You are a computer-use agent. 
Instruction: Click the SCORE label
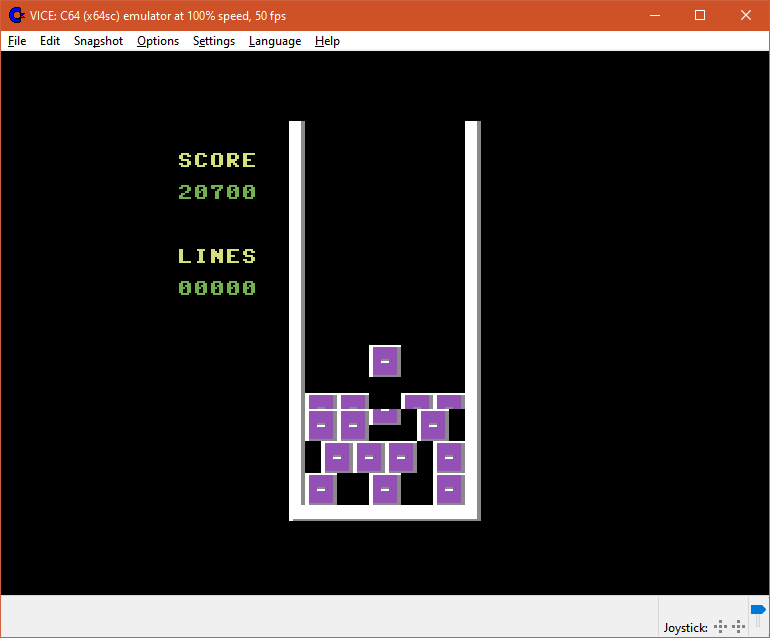pyautogui.click(x=217, y=160)
